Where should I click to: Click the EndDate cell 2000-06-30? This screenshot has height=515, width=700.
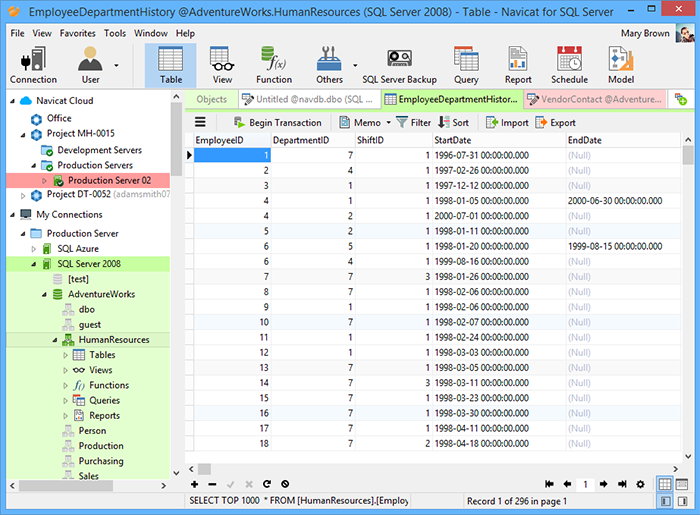pos(622,201)
